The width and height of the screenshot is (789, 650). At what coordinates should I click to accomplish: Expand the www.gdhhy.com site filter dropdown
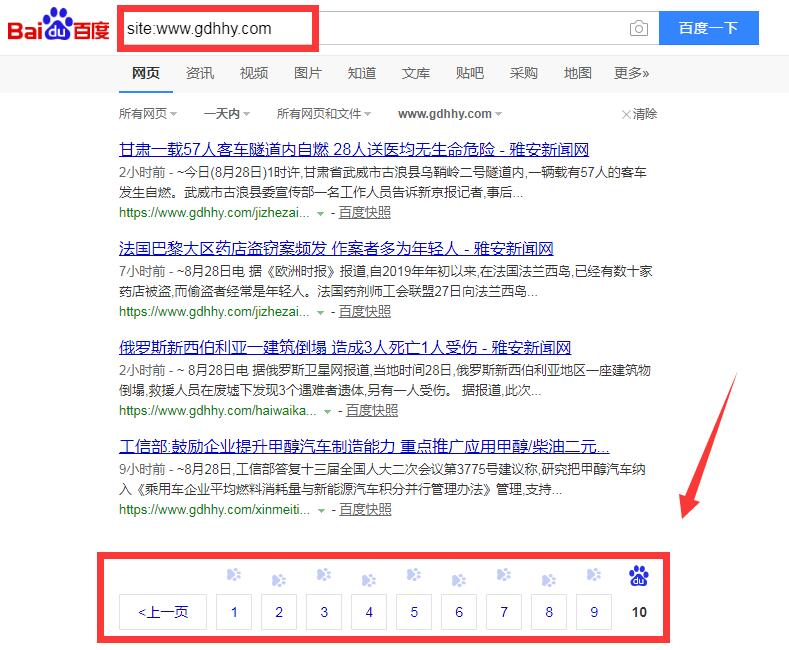click(x=450, y=114)
